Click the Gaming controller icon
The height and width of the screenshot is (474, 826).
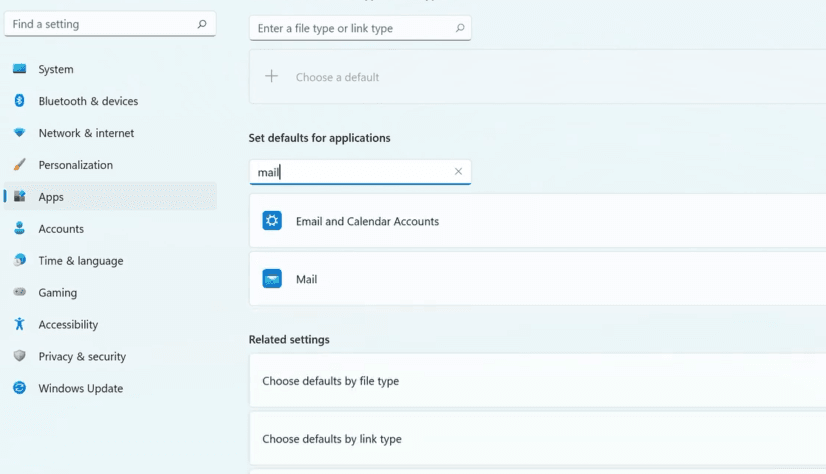(19, 292)
